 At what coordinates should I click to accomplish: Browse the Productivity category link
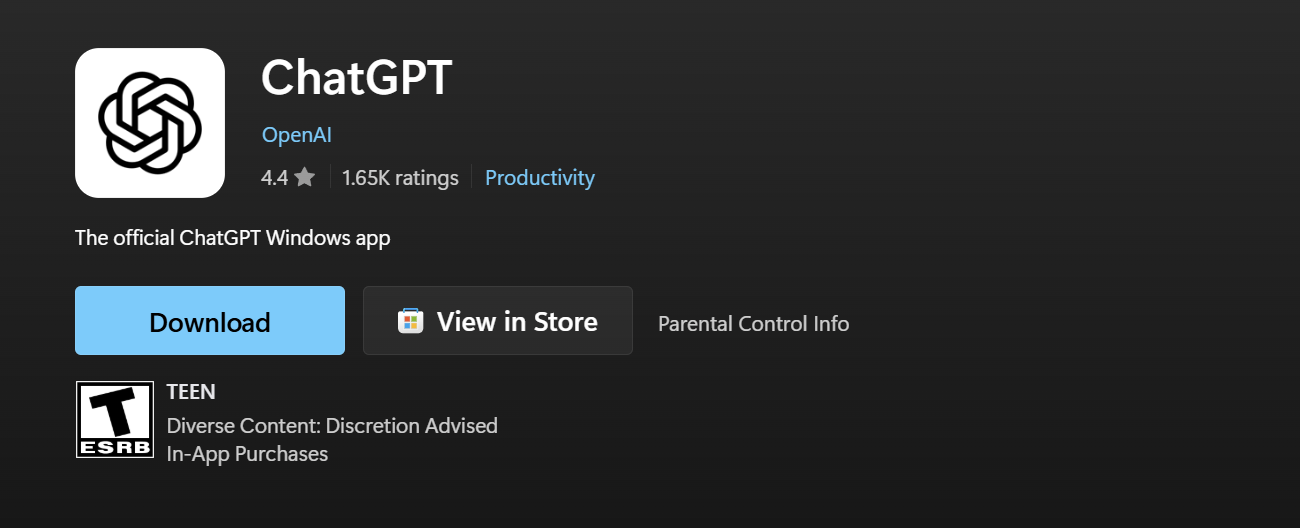click(540, 178)
